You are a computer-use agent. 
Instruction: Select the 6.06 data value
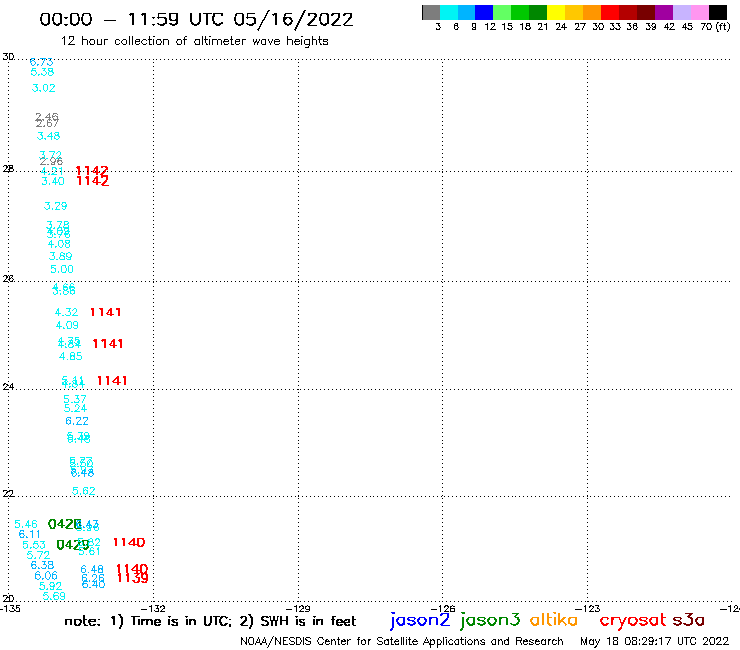point(46,576)
